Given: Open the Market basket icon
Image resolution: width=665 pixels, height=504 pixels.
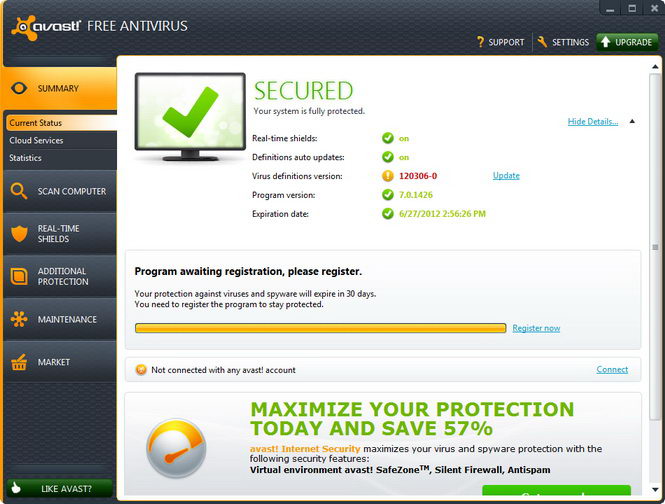Looking at the screenshot, I should [19, 362].
